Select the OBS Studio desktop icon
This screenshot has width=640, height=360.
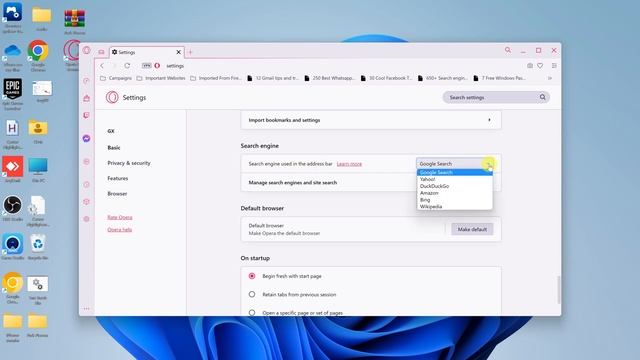pos(13,208)
